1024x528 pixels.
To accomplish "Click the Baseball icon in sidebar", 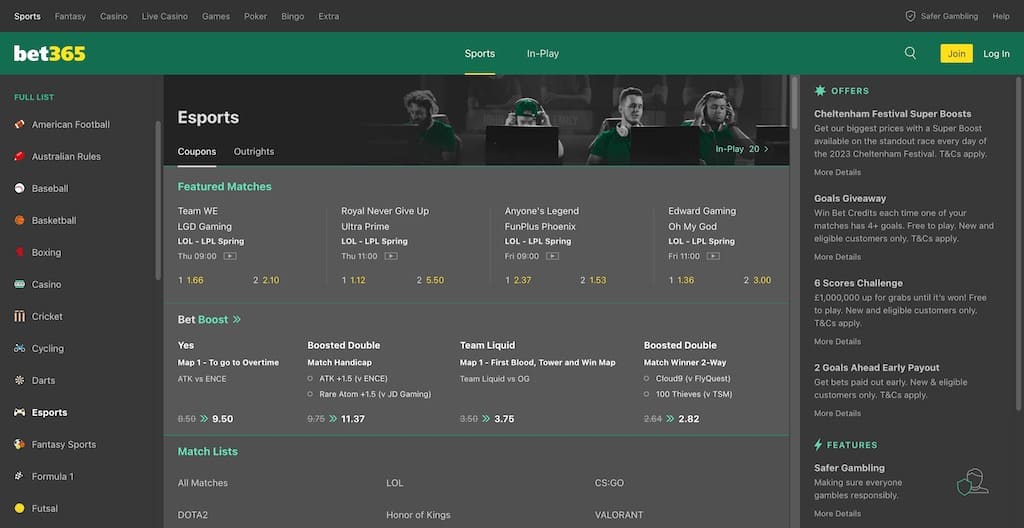I will click(x=20, y=188).
